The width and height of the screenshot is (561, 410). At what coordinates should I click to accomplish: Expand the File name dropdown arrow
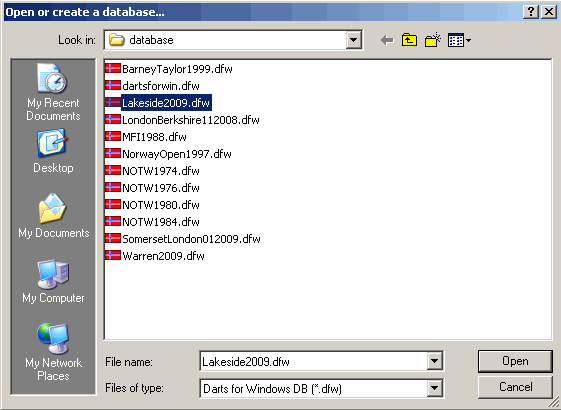pyautogui.click(x=434, y=361)
